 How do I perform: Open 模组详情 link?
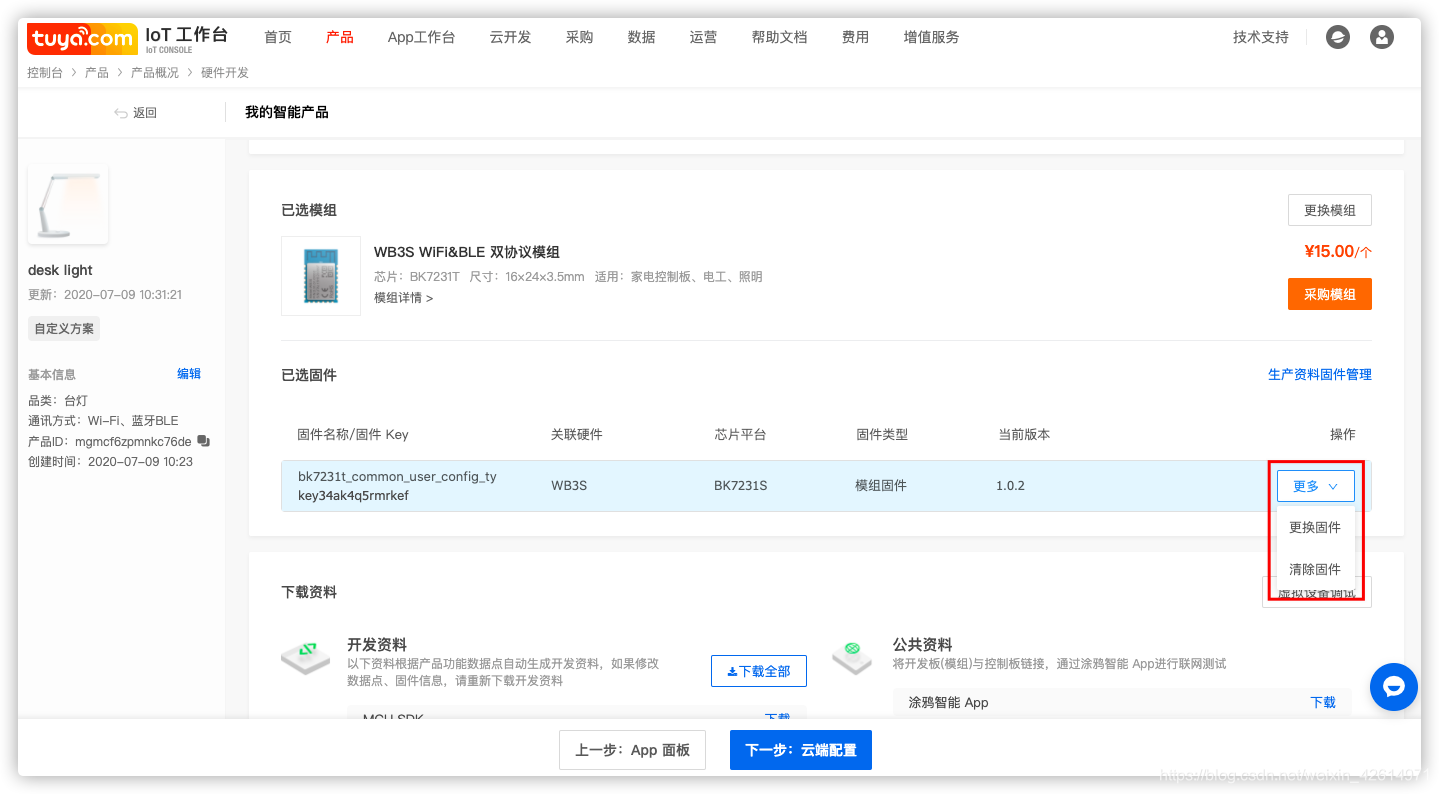pyautogui.click(x=403, y=298)
